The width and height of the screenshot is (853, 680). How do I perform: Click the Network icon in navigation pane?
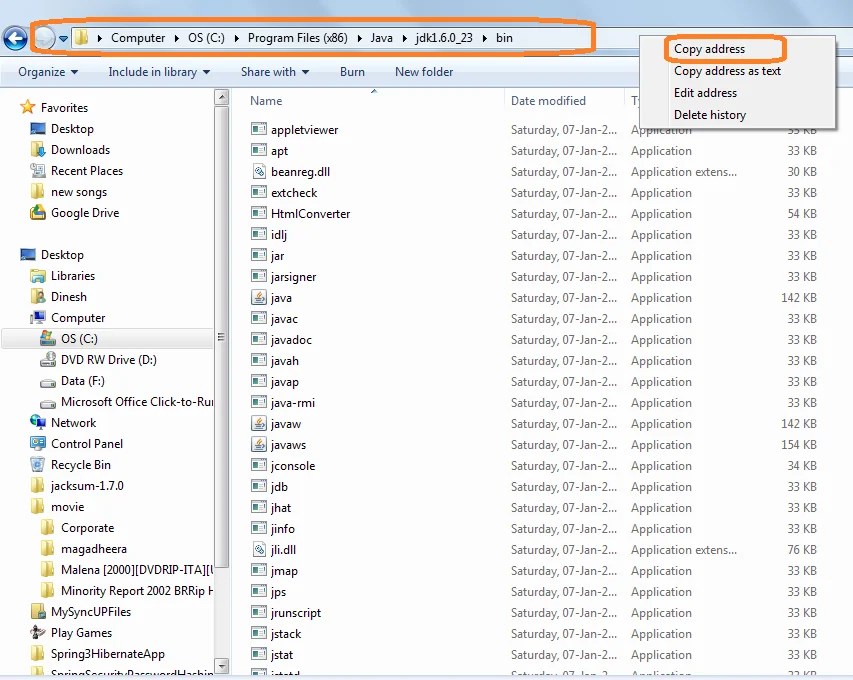click(38, 422)
